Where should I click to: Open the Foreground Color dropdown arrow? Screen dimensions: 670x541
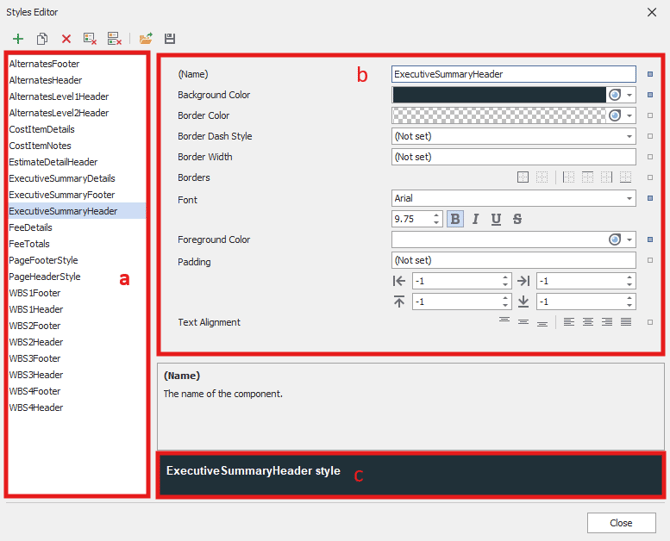click(629, 240)
